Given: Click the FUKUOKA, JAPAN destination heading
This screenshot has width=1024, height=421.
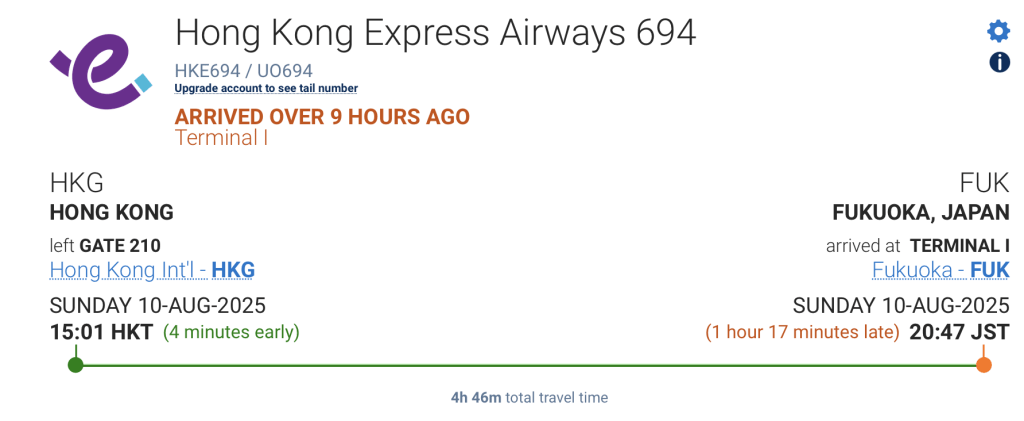Looking at the screenshot, I should [921, 213].
